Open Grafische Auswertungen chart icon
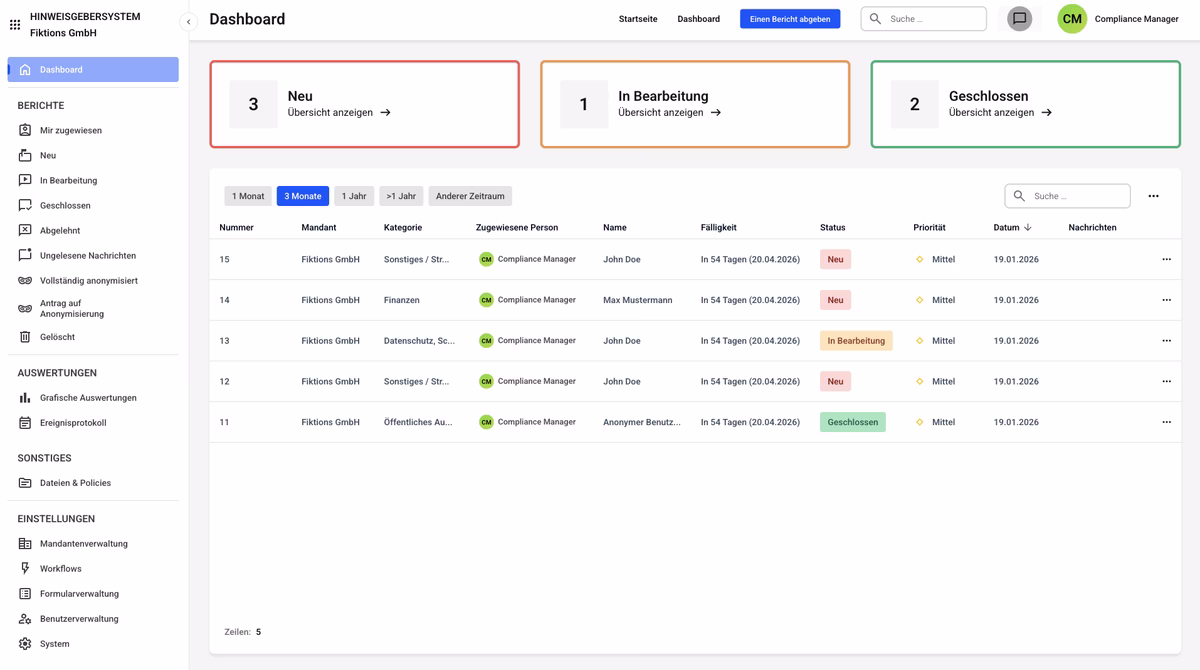1200x670 pixels. click(x=25, y=398)
